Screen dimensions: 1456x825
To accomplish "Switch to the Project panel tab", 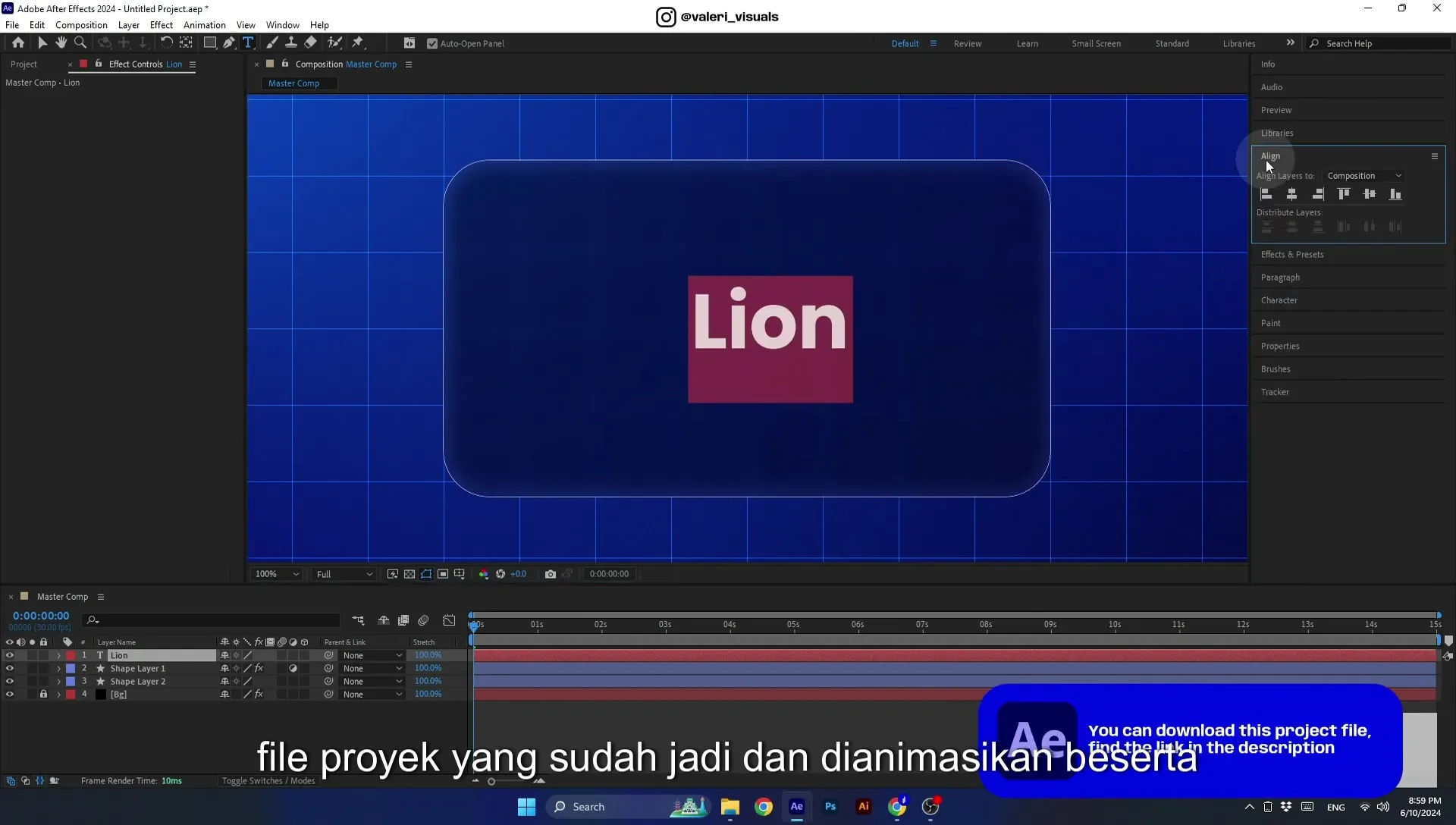I will [x=24, y=64].
